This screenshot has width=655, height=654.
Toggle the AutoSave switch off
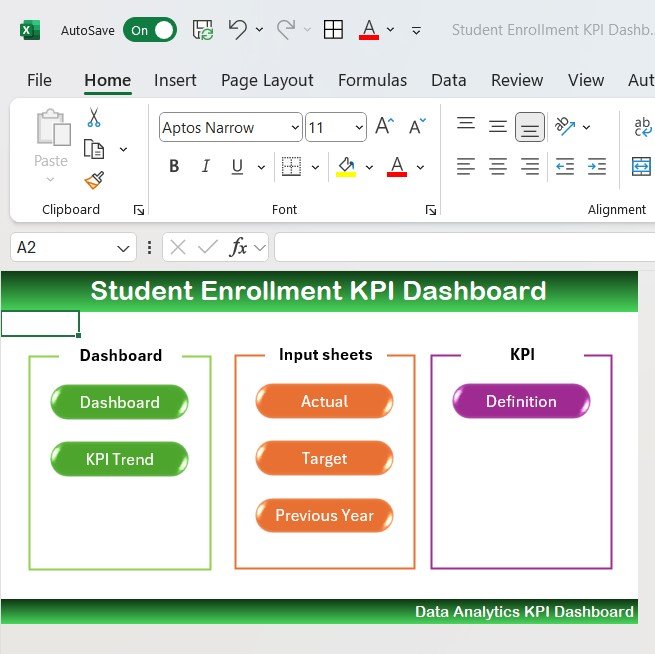coord(150,30)
